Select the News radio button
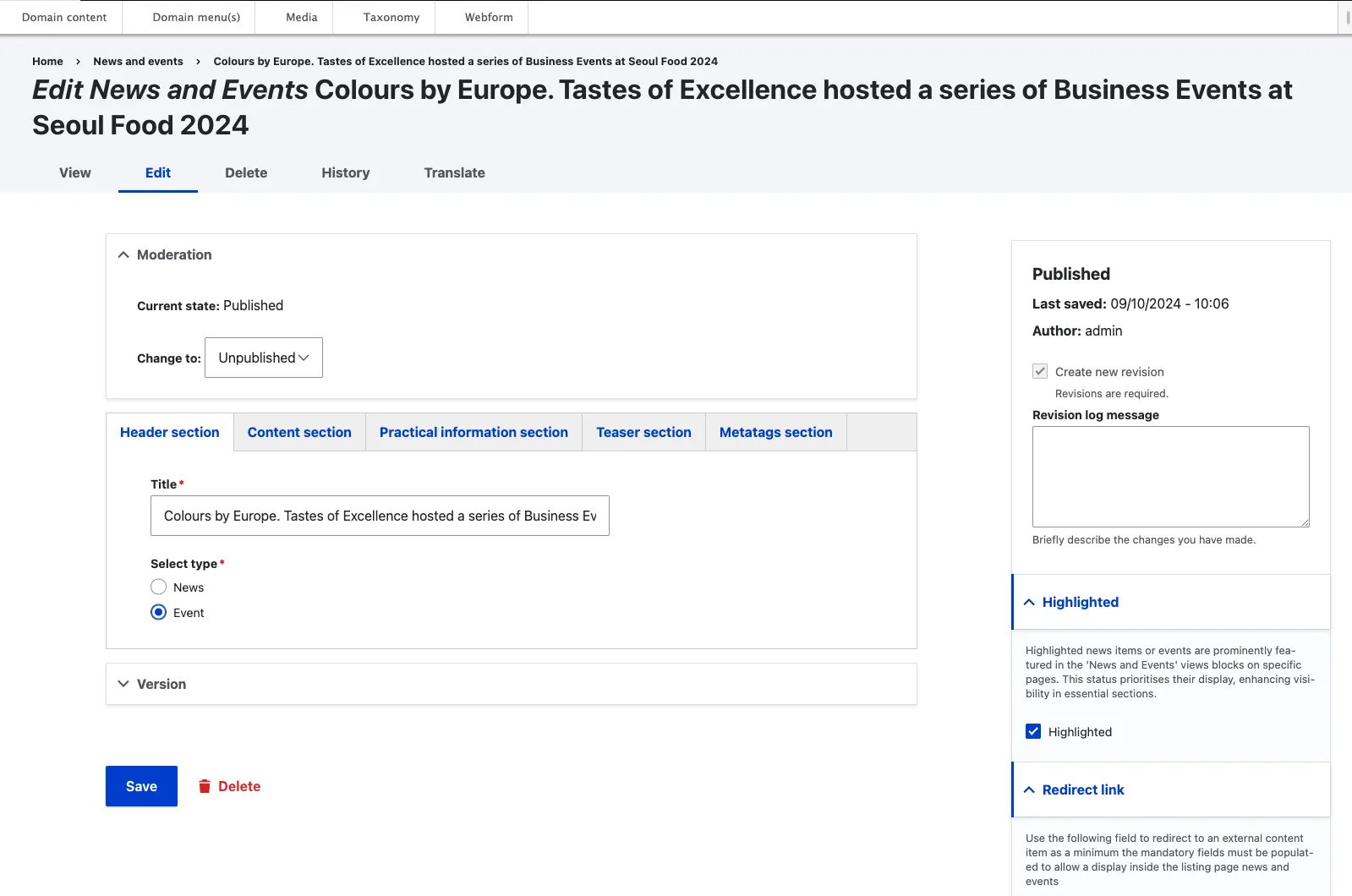This screenshot has height=896, width=1352. click(x=159, y=587)
